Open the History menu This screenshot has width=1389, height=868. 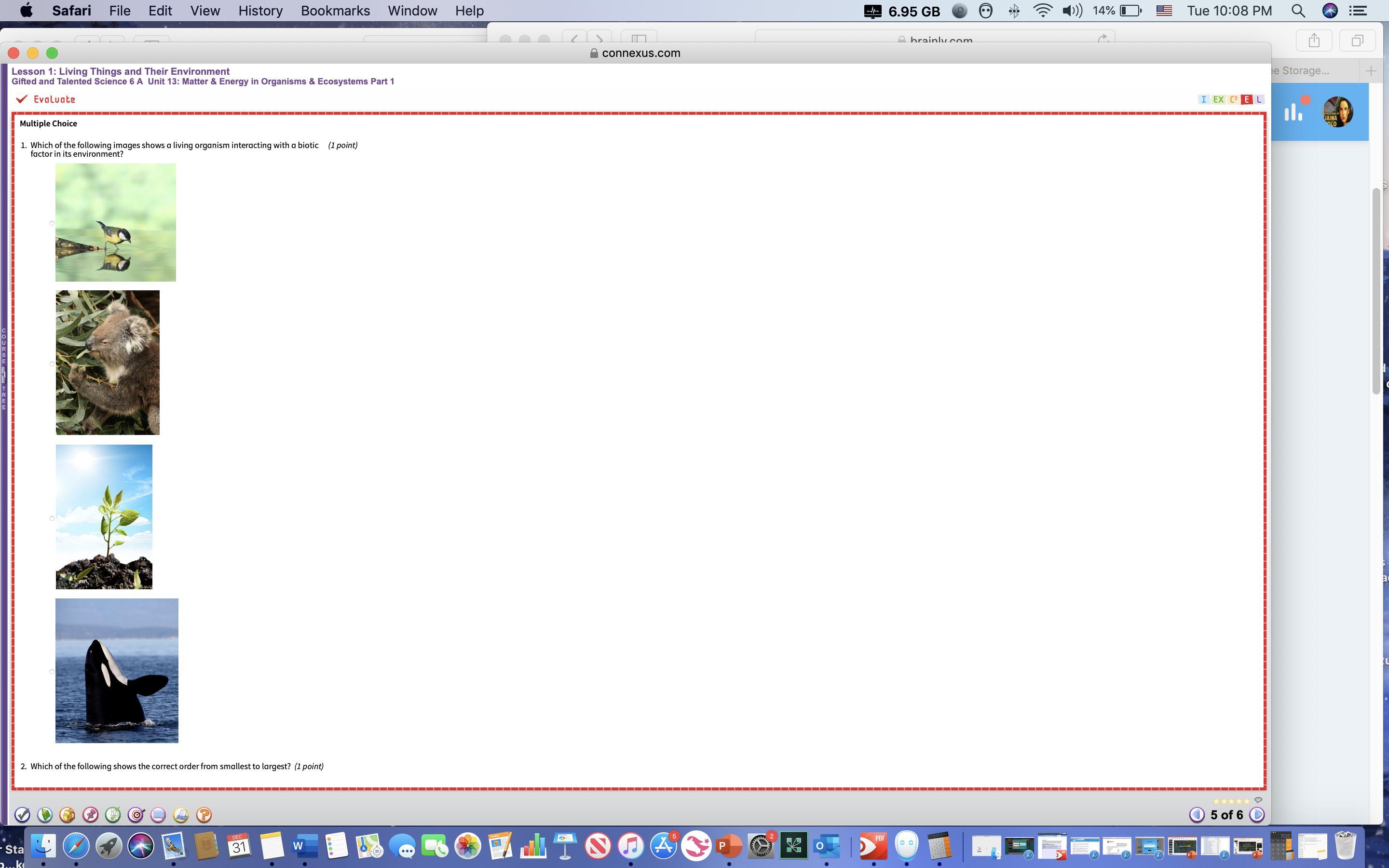(x=260, y=11)
